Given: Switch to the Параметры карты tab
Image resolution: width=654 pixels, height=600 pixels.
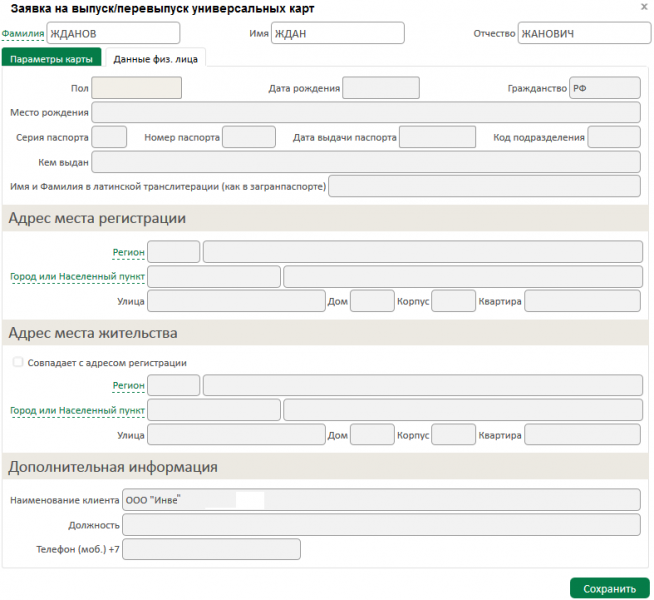Looking at the screenshot, I should [x=51, y=58].
